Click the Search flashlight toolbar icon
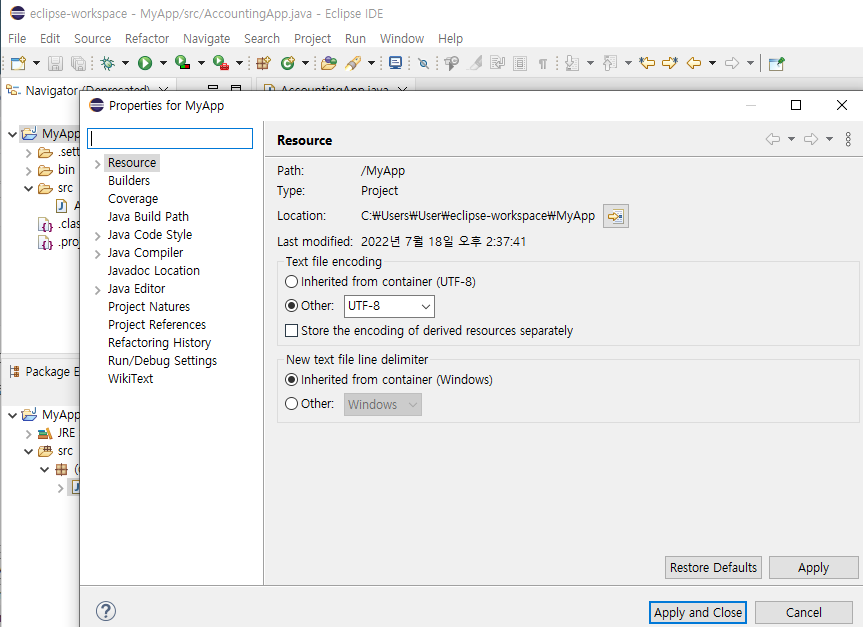Screen dimensions: 863x627 coord(353,63)
